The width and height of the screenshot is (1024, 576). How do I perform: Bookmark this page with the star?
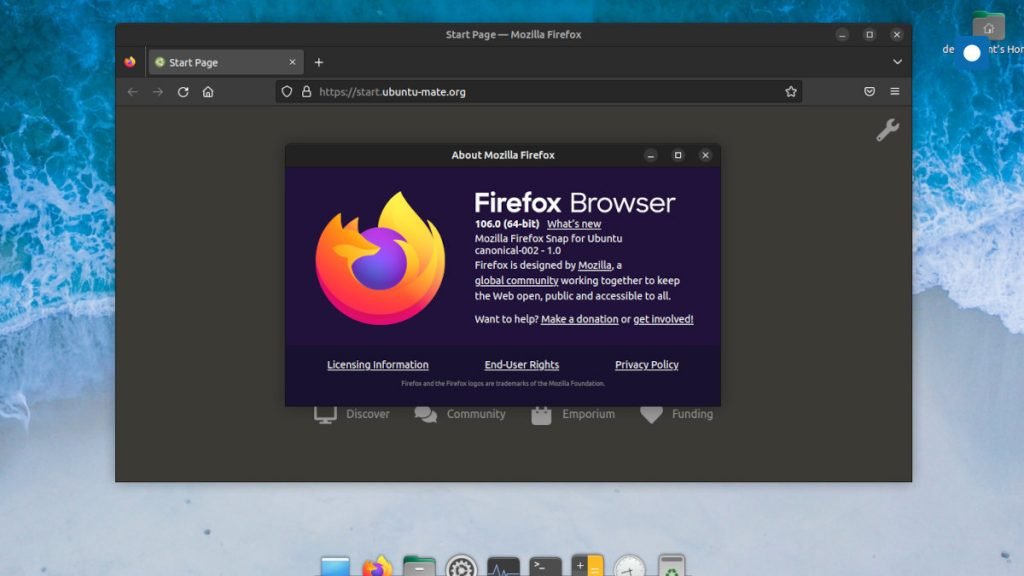tap(791, 92)
